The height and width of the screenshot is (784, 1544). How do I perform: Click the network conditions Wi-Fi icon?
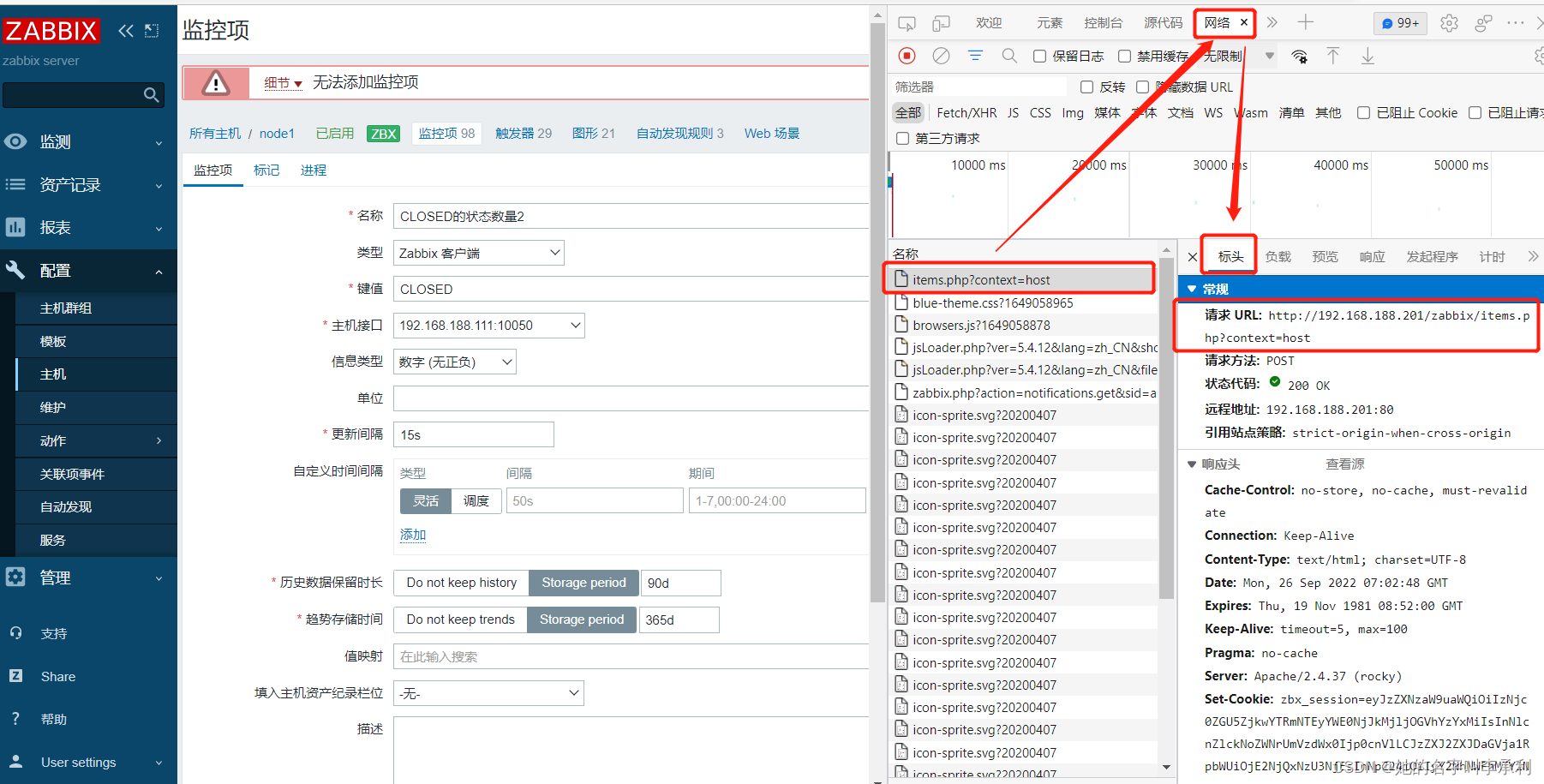pyautogui.click(x=1299, y=56)
